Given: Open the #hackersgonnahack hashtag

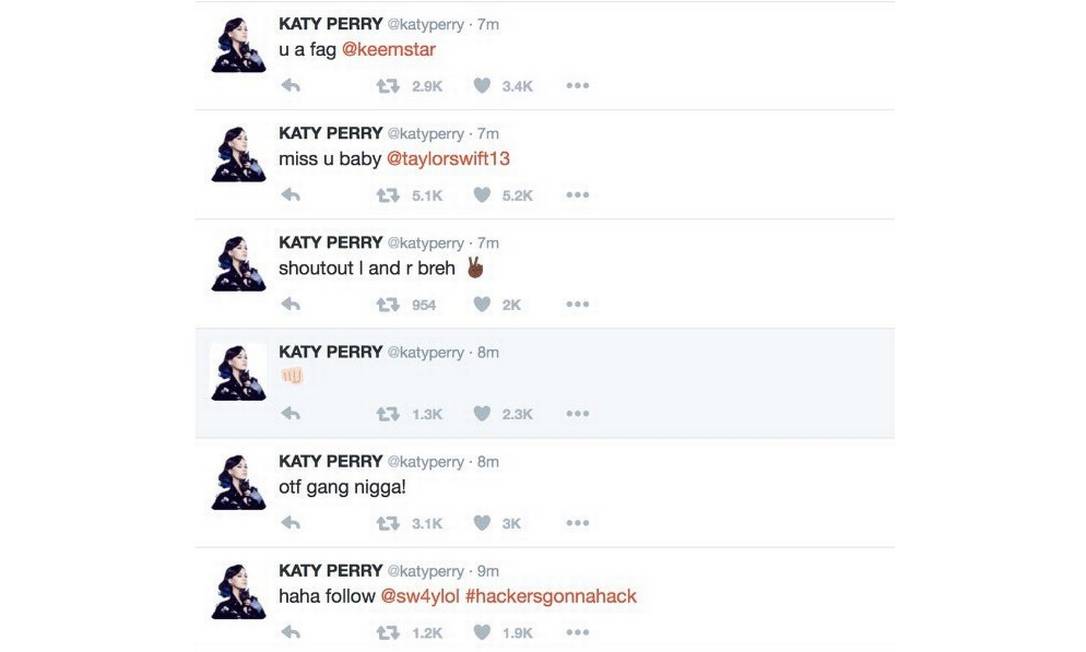Looking at the screenshot, I should tap(551, 597).
